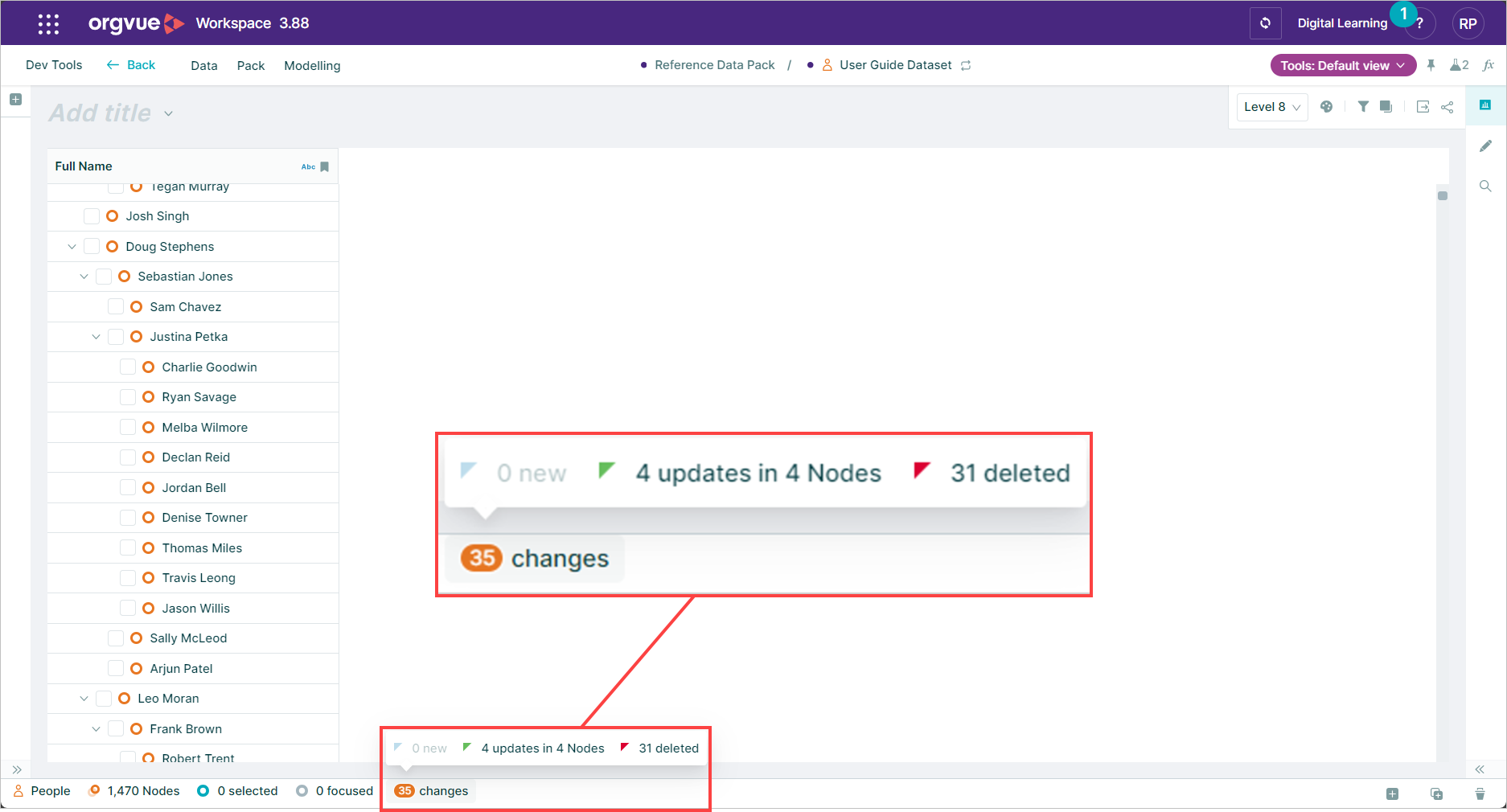Click the vertical scrollbar thumb

[1443, 195]
